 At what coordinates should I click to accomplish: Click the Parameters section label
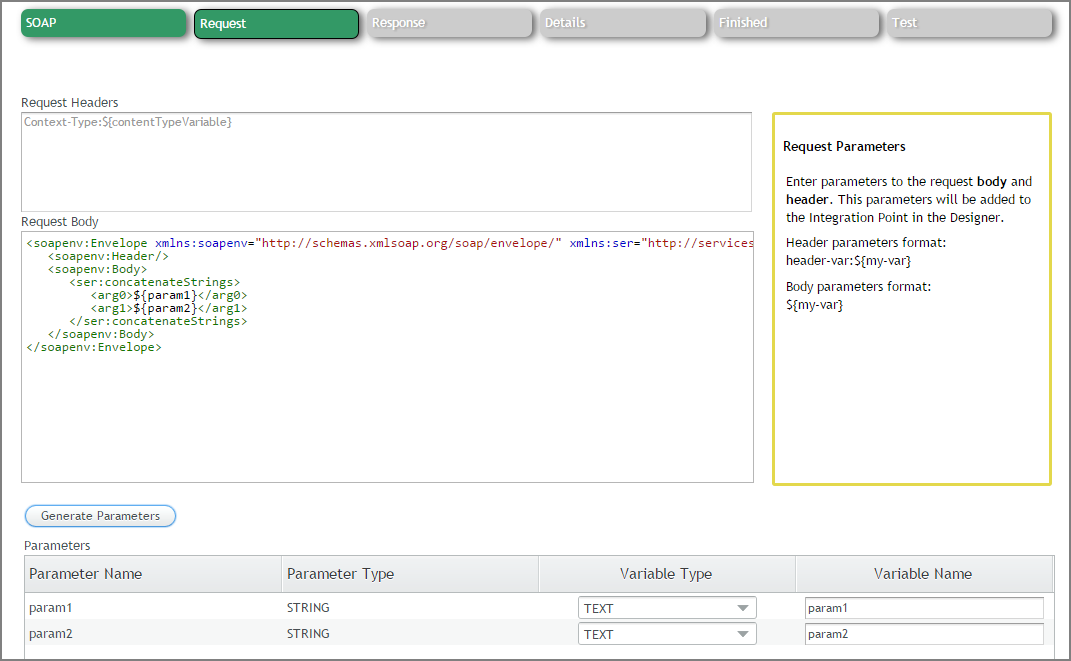[x=57, y=546]
